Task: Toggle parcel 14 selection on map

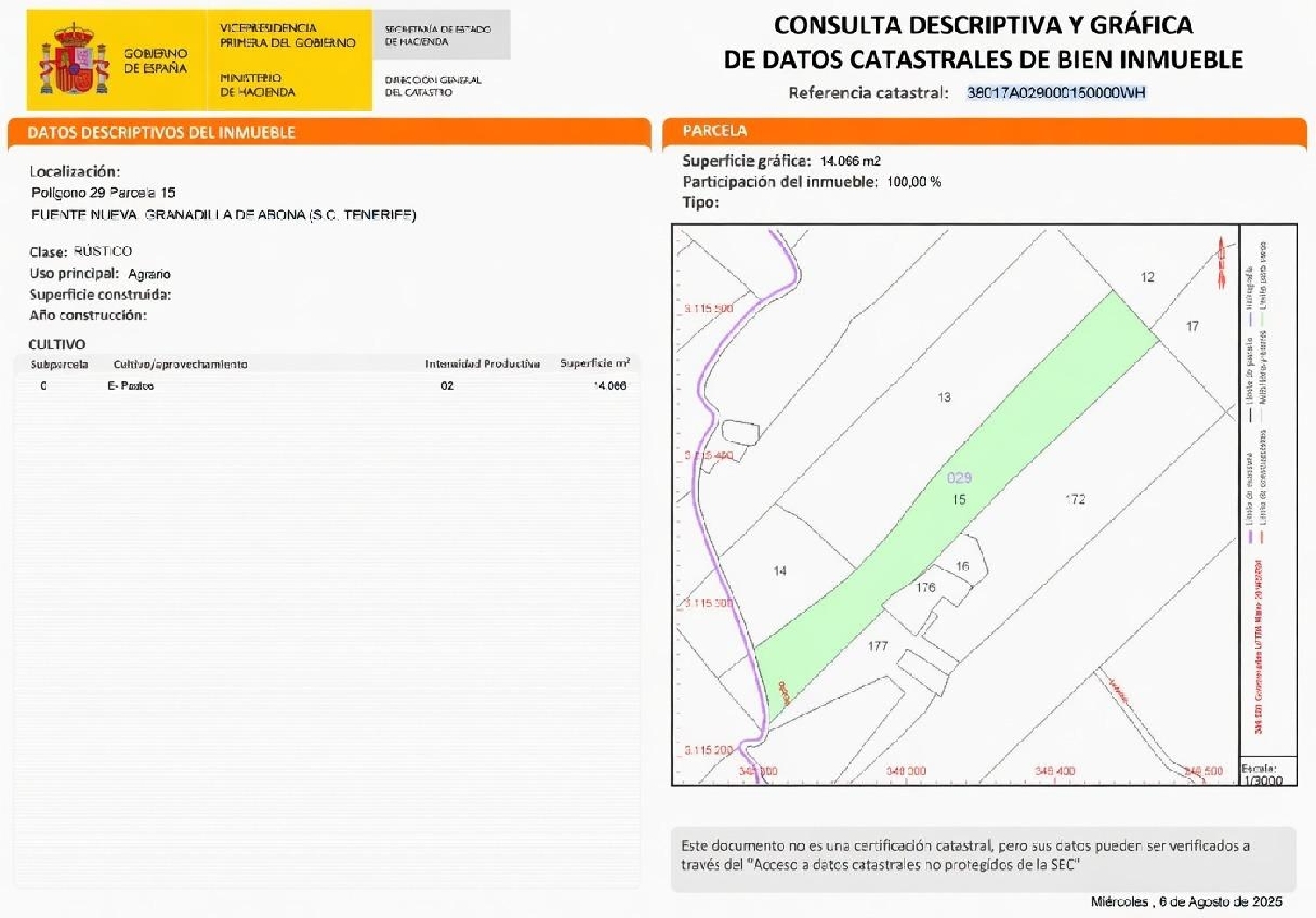Action: click(x=779, y=569)
